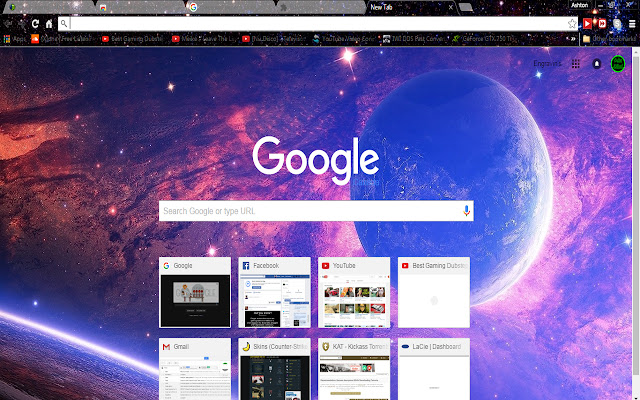Switch to the tab with globe favicon
Viewport: 640px width, 400px height.
(x=48, y=7)
